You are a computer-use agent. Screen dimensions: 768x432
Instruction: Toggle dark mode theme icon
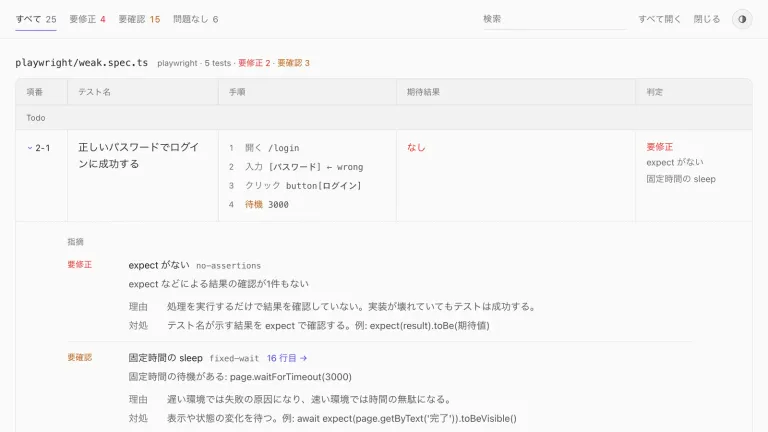pyautogui.click(x=742, y=19)
